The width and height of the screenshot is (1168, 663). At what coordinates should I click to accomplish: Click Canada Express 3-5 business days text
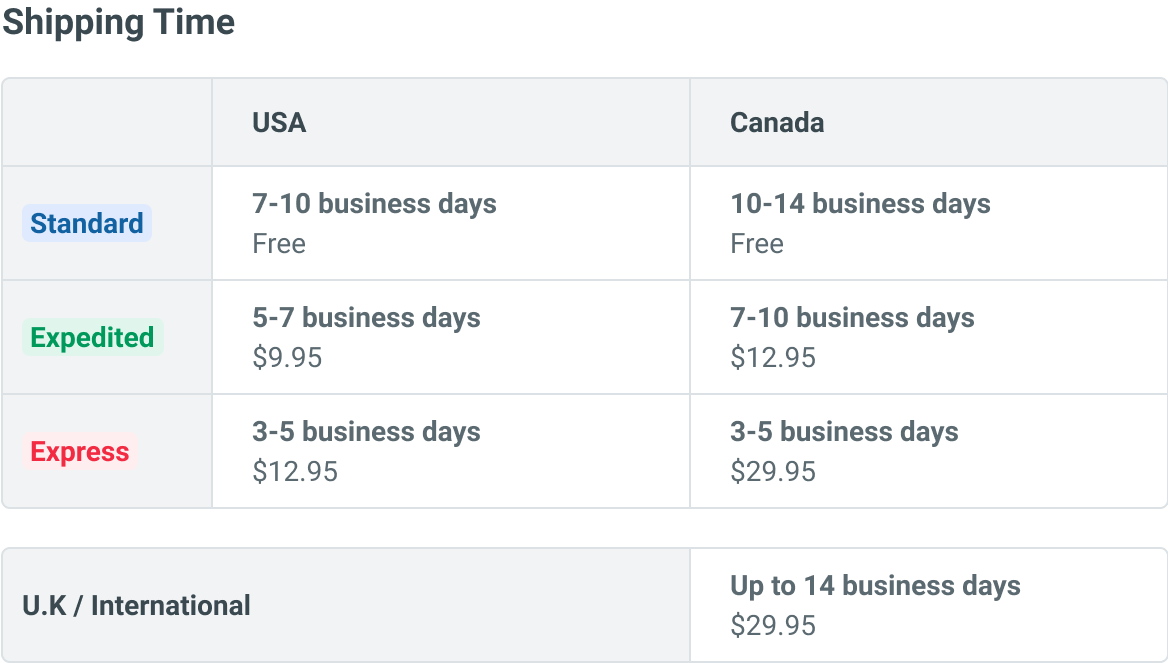click(844, 432)
